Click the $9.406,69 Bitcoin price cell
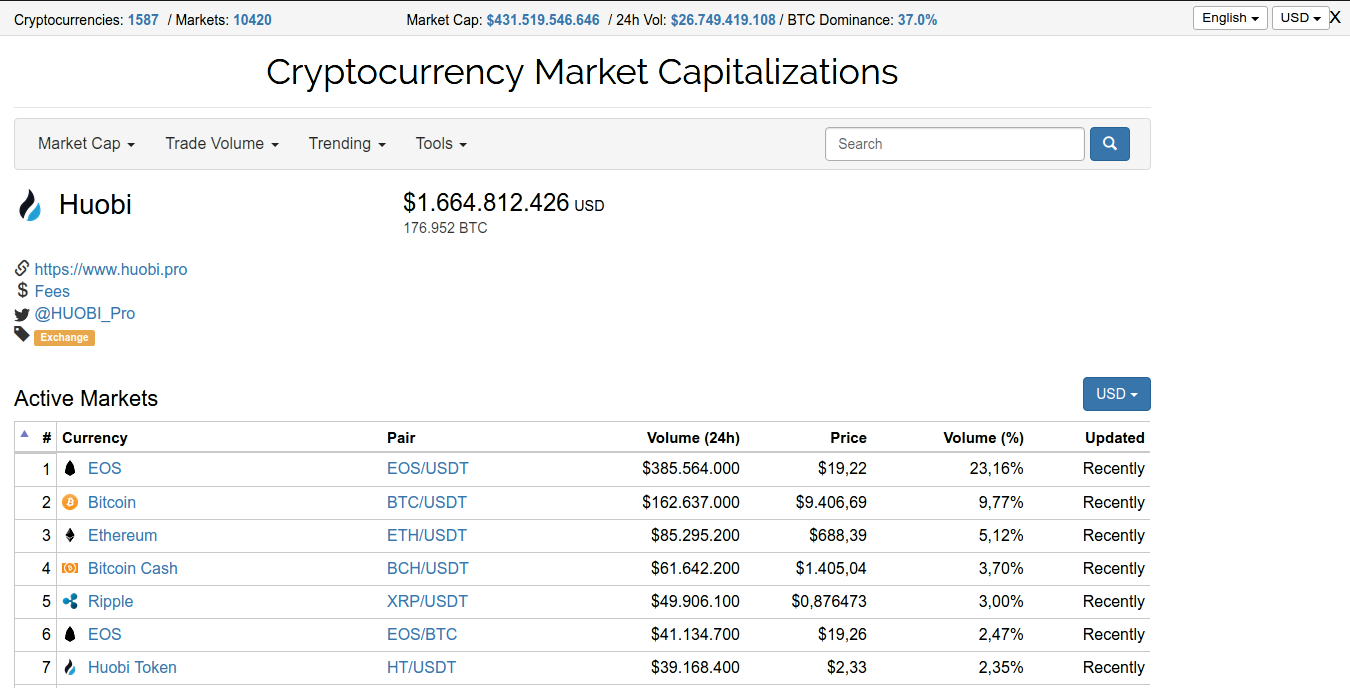Viewport: 1350px width, 688px height. [831, 502]
